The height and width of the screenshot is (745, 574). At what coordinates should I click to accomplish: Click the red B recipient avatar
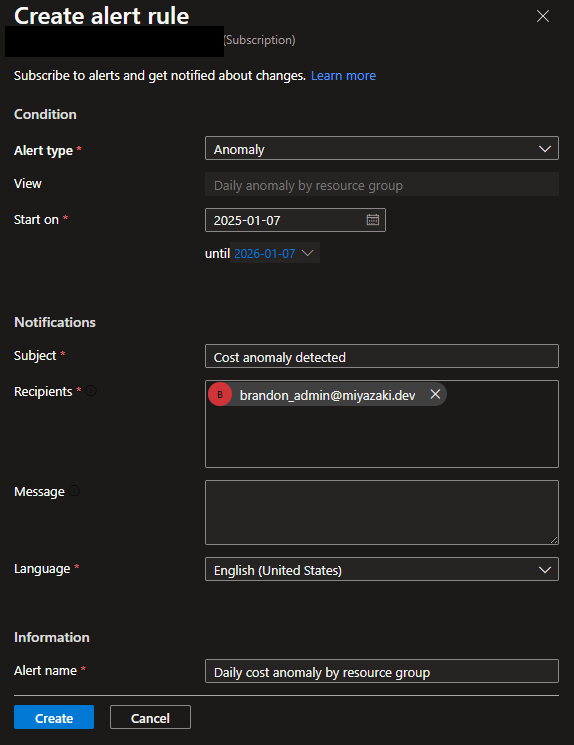(x=220, y=395)
